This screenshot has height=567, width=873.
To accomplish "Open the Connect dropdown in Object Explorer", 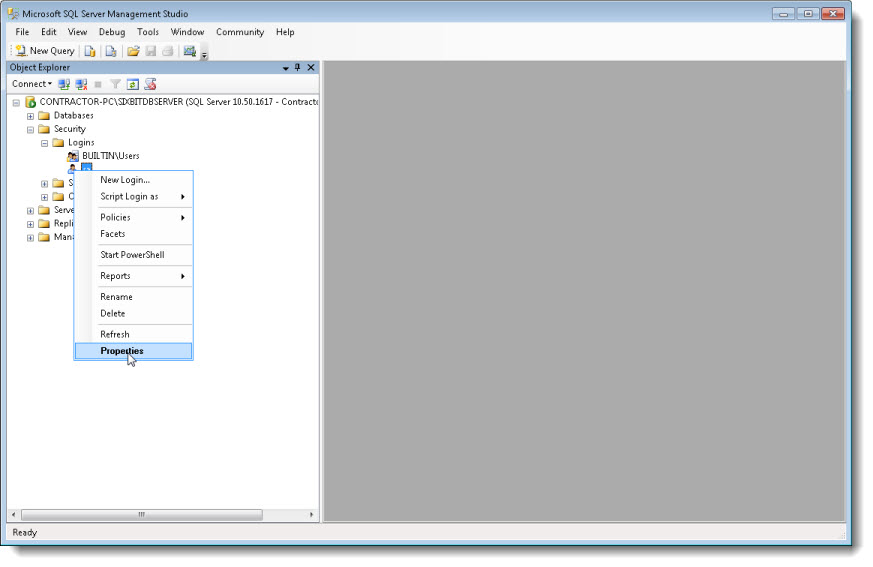I will pos(32,84).
